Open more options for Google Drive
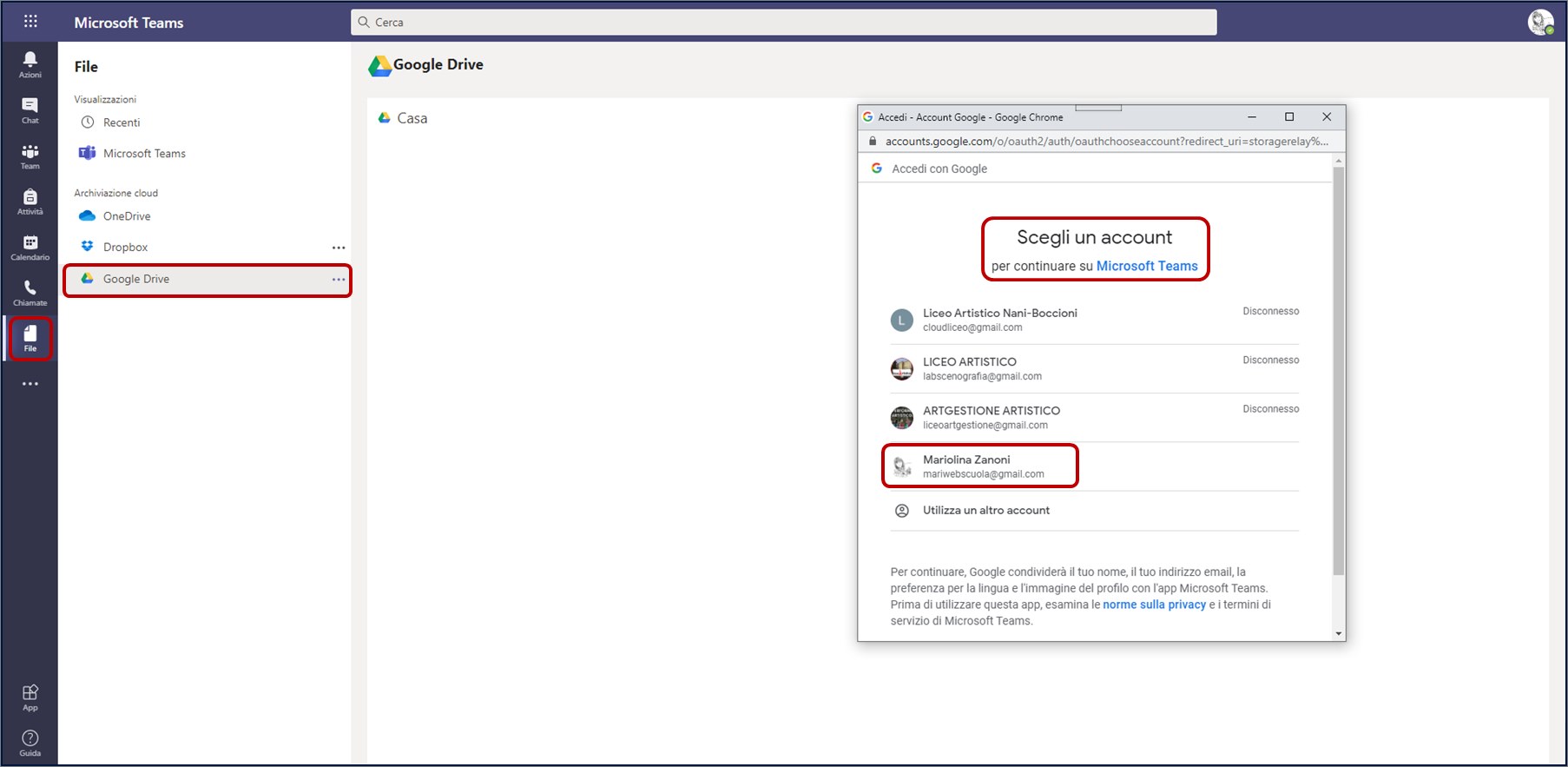1568x767 pixels. click(339, 279)
